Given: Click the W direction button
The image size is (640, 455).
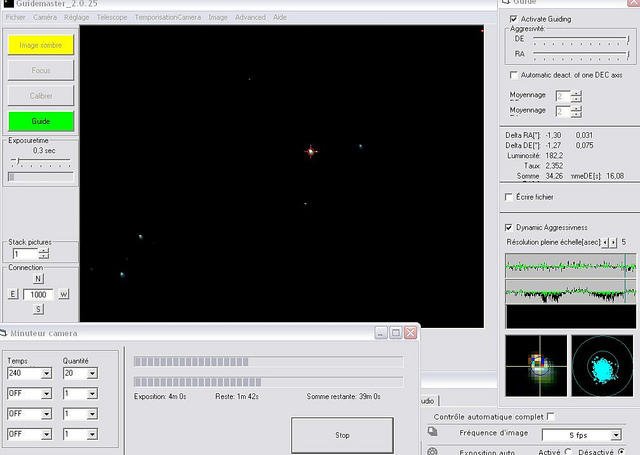Looking at the screenshot, I should pyautogui.click(x=64, y=294).
